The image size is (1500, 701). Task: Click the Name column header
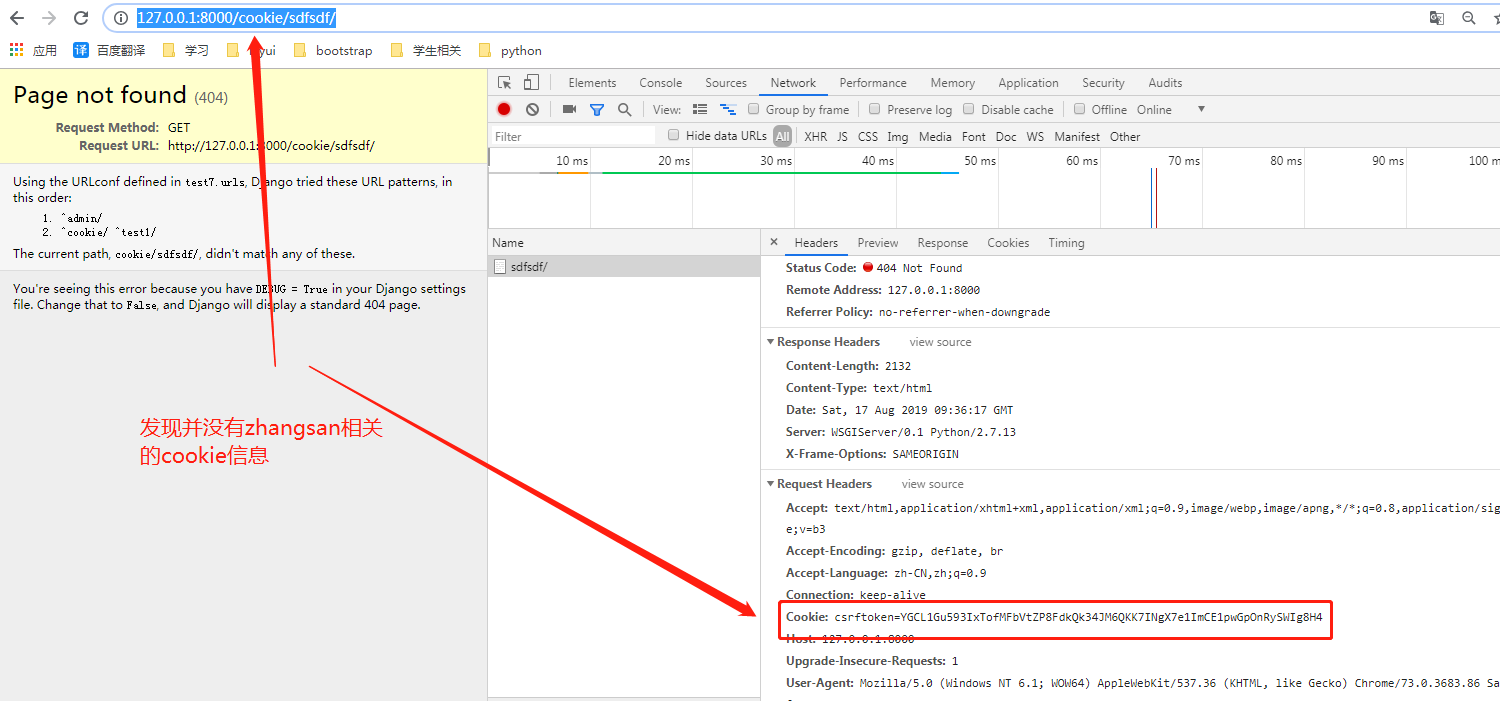click(624, 243)
